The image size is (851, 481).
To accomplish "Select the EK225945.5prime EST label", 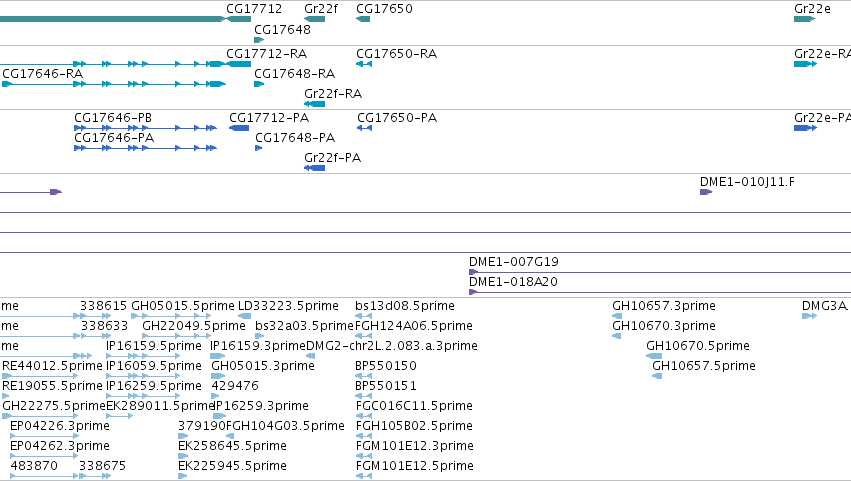I will point(232,466).
